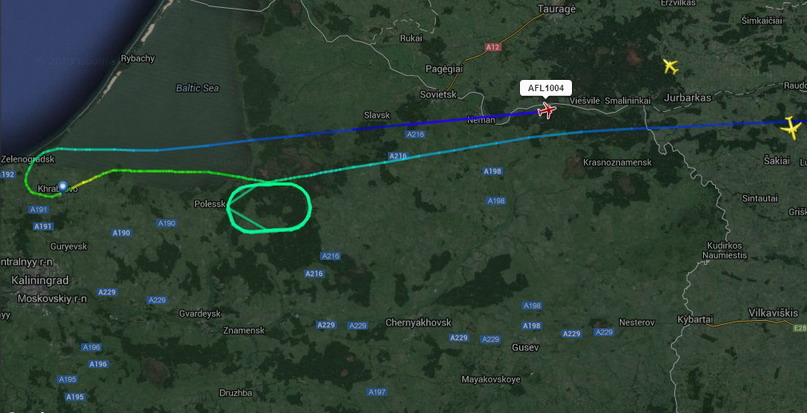Image resolution: width=807 pixels, height=413 pixels.
Task: Click the green holding pattern loop near Polessk
Action: coord(269,207)
